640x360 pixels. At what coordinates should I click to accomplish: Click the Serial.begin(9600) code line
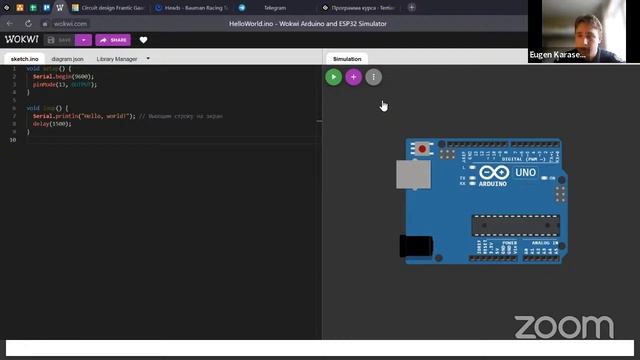tap(63, 76)
